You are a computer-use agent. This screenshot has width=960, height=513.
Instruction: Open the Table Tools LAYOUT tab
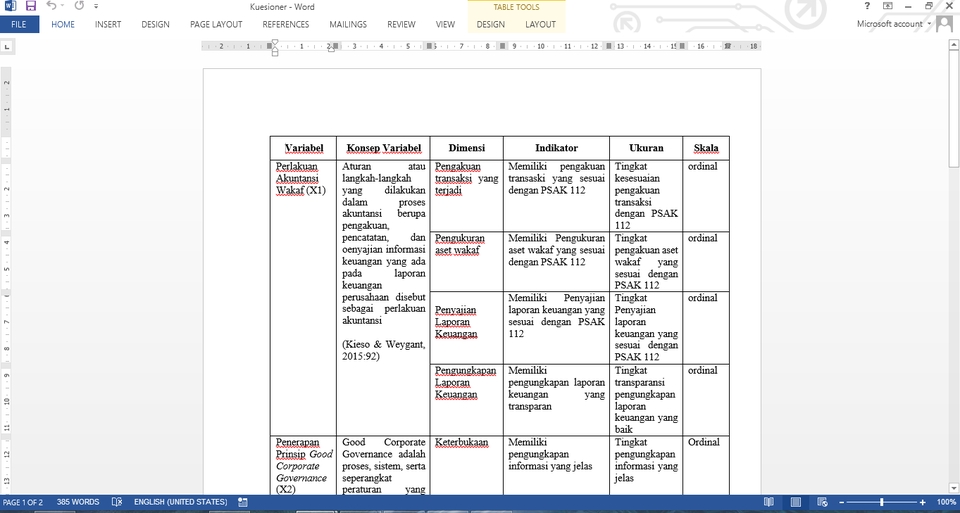(541, 24)
